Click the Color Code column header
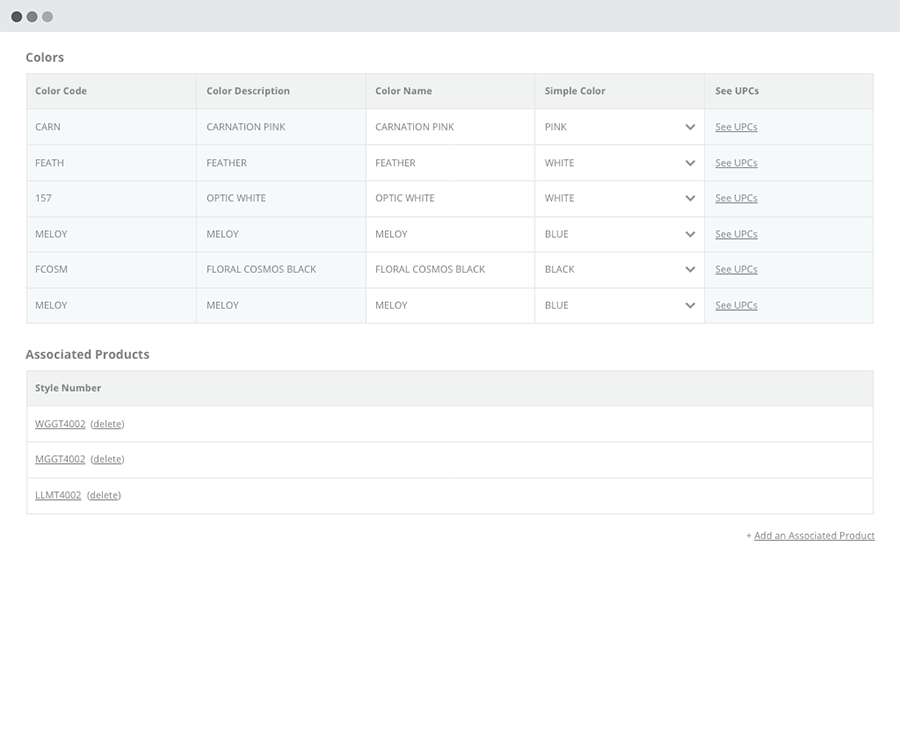 tap(61, 91)
